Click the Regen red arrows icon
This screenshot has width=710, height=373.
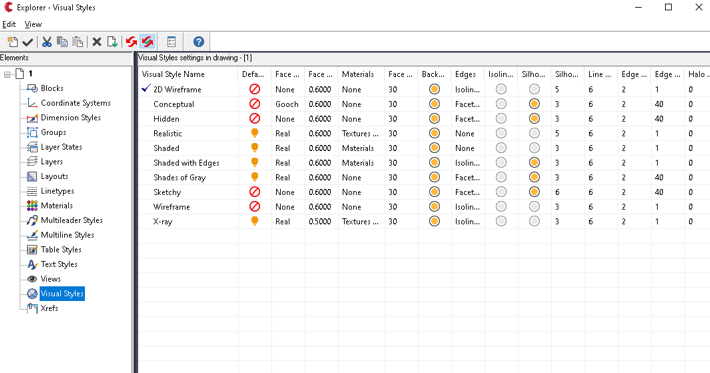click(131, 42)
